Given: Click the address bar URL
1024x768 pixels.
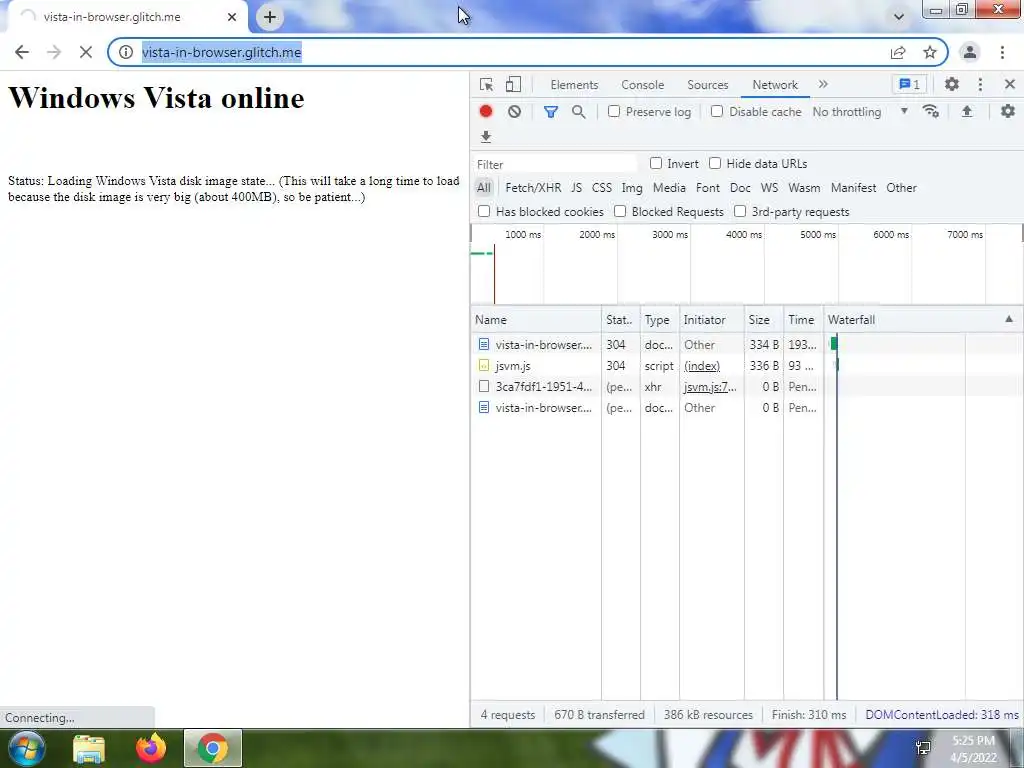Looking at the screenshot, I should (x=221, y=52).
